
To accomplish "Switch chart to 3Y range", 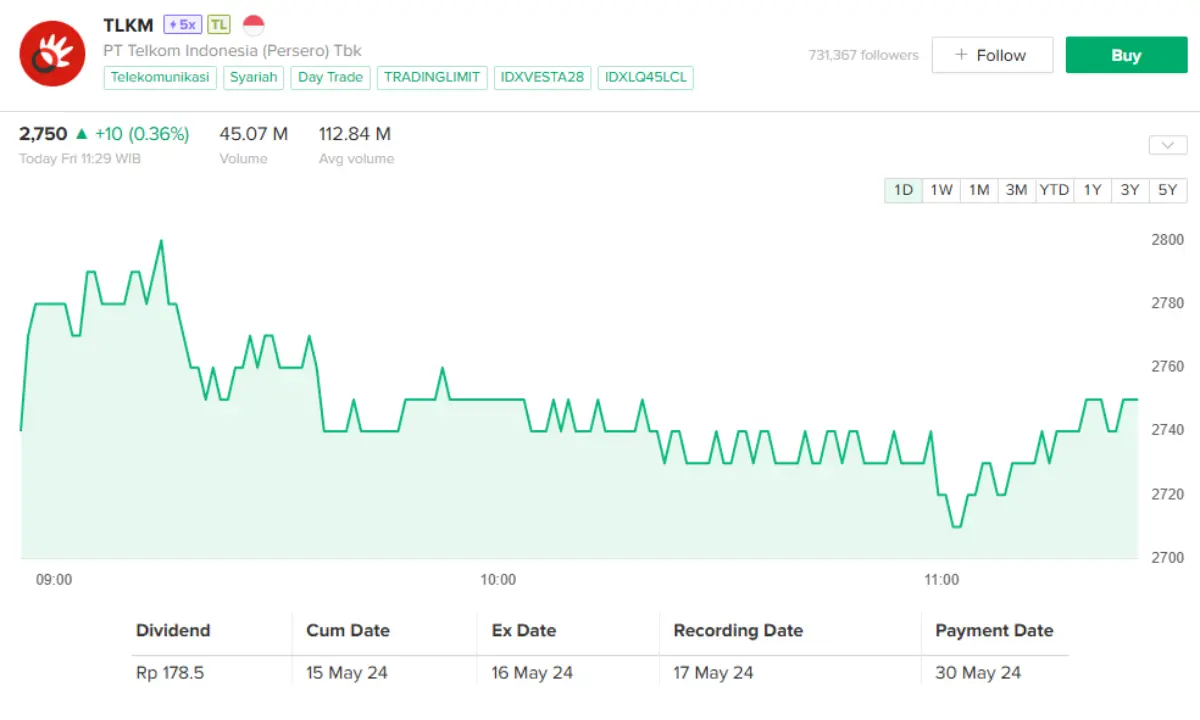I will click(1129, 190).
